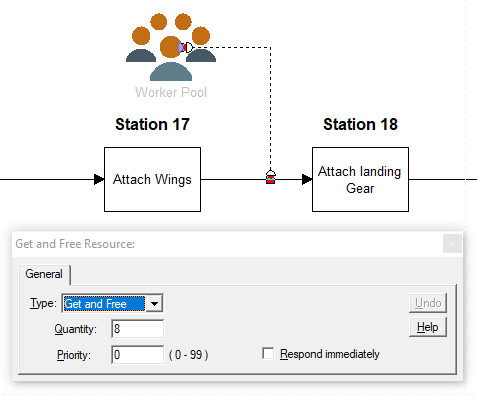
Task: Click the Priority input field
Action: point(137,354)
